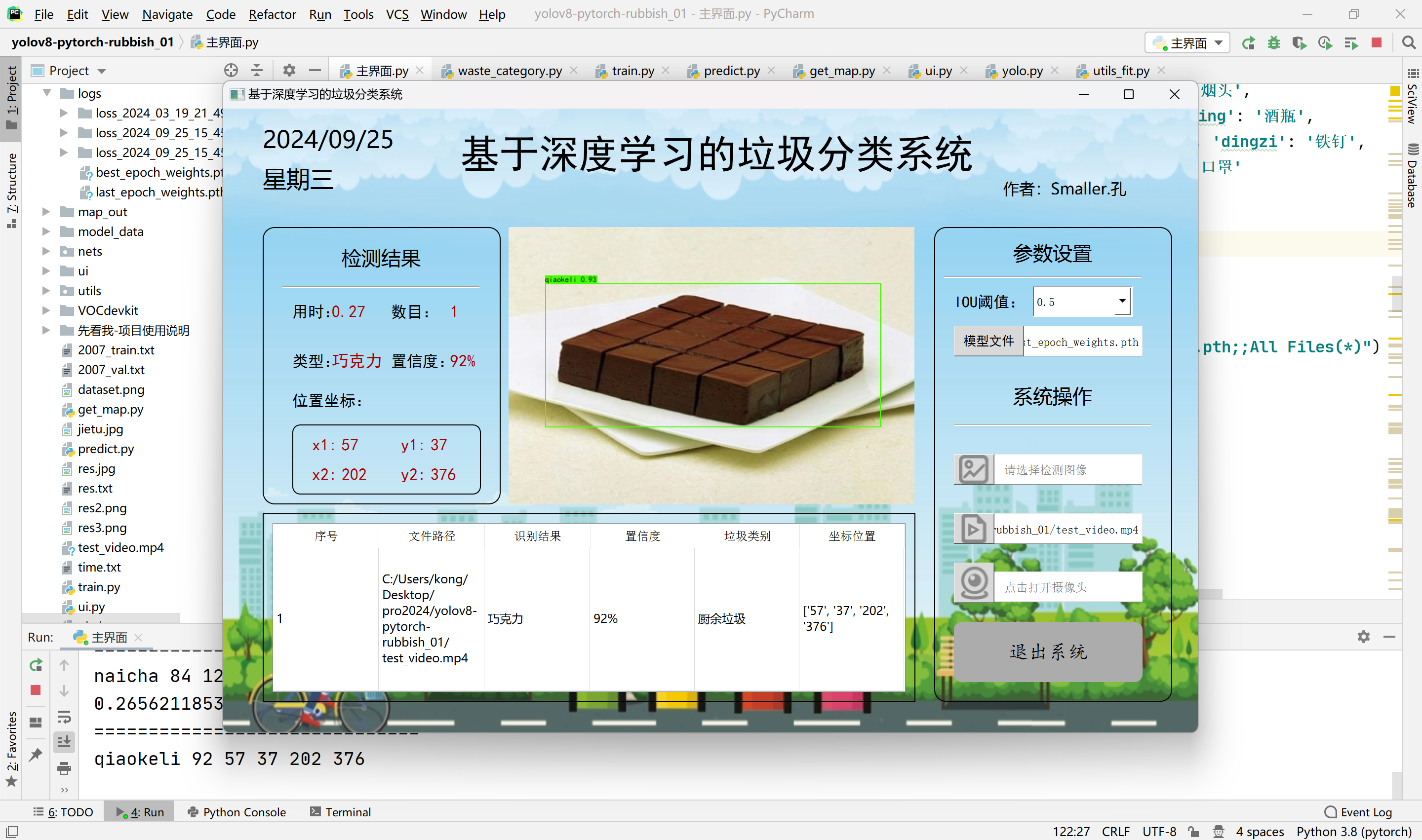Image resolution: width=1422 pixels, height=840 pixels.
Task: Stop the running process red square
Action: pyautogui.click(x=1377, y=42)
